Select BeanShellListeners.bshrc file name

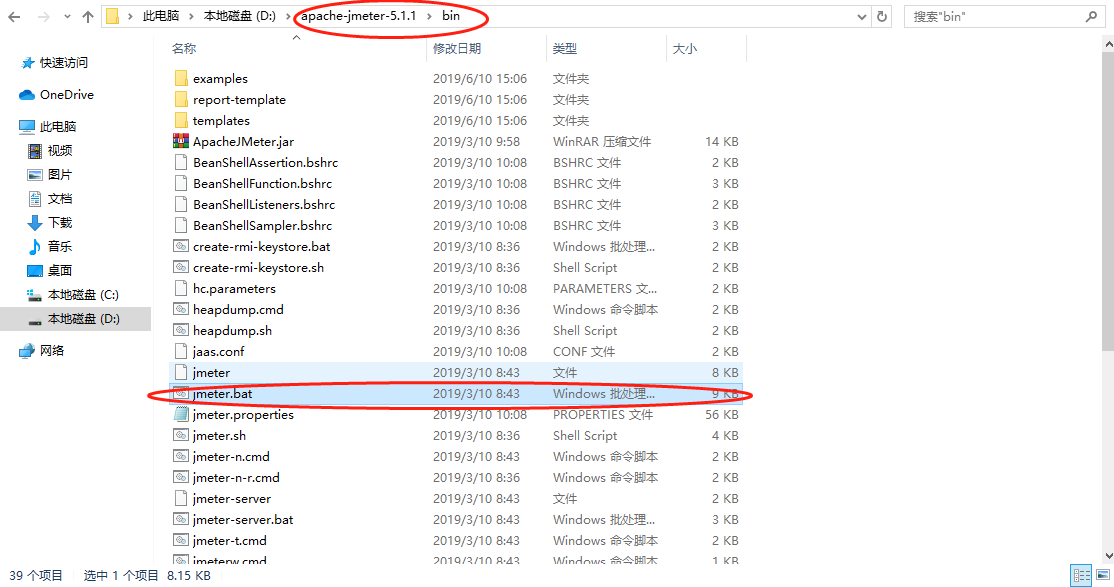(264, 205)
